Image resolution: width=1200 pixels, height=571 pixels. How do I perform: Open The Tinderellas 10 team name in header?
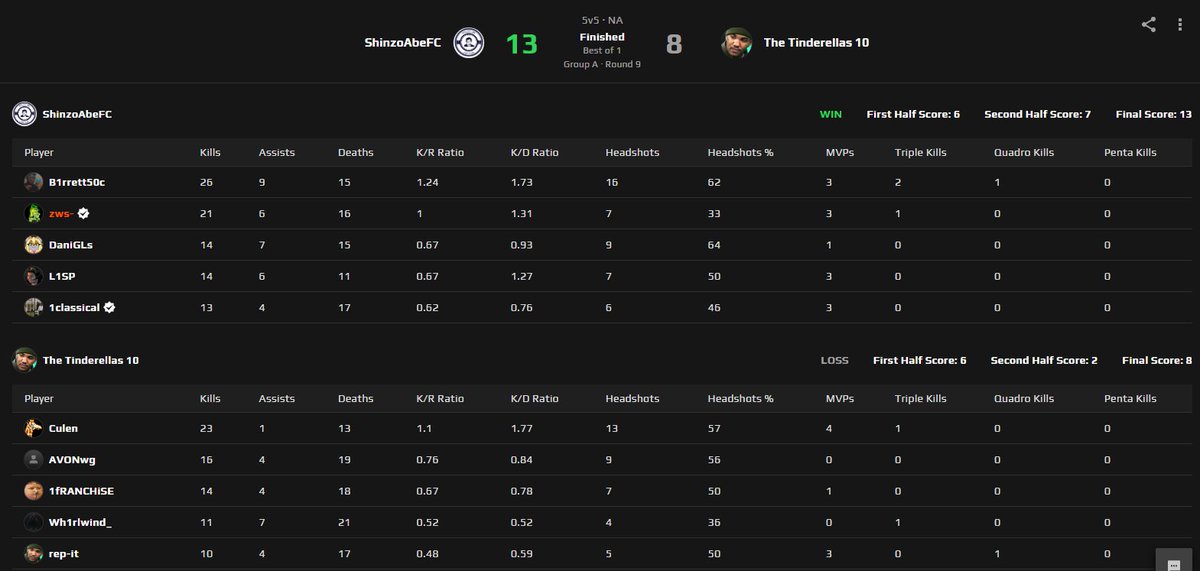[x=816, y=43]
